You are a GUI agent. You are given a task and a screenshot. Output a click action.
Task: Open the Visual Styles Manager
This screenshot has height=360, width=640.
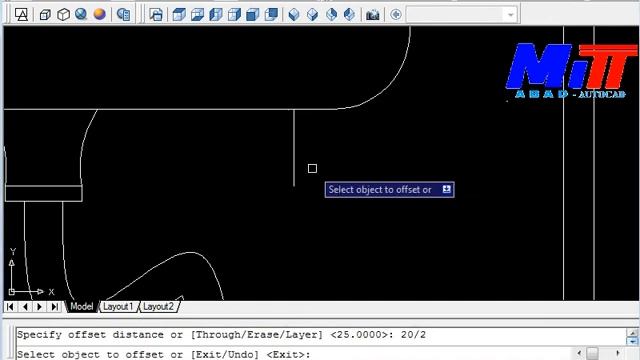(123, 15)
